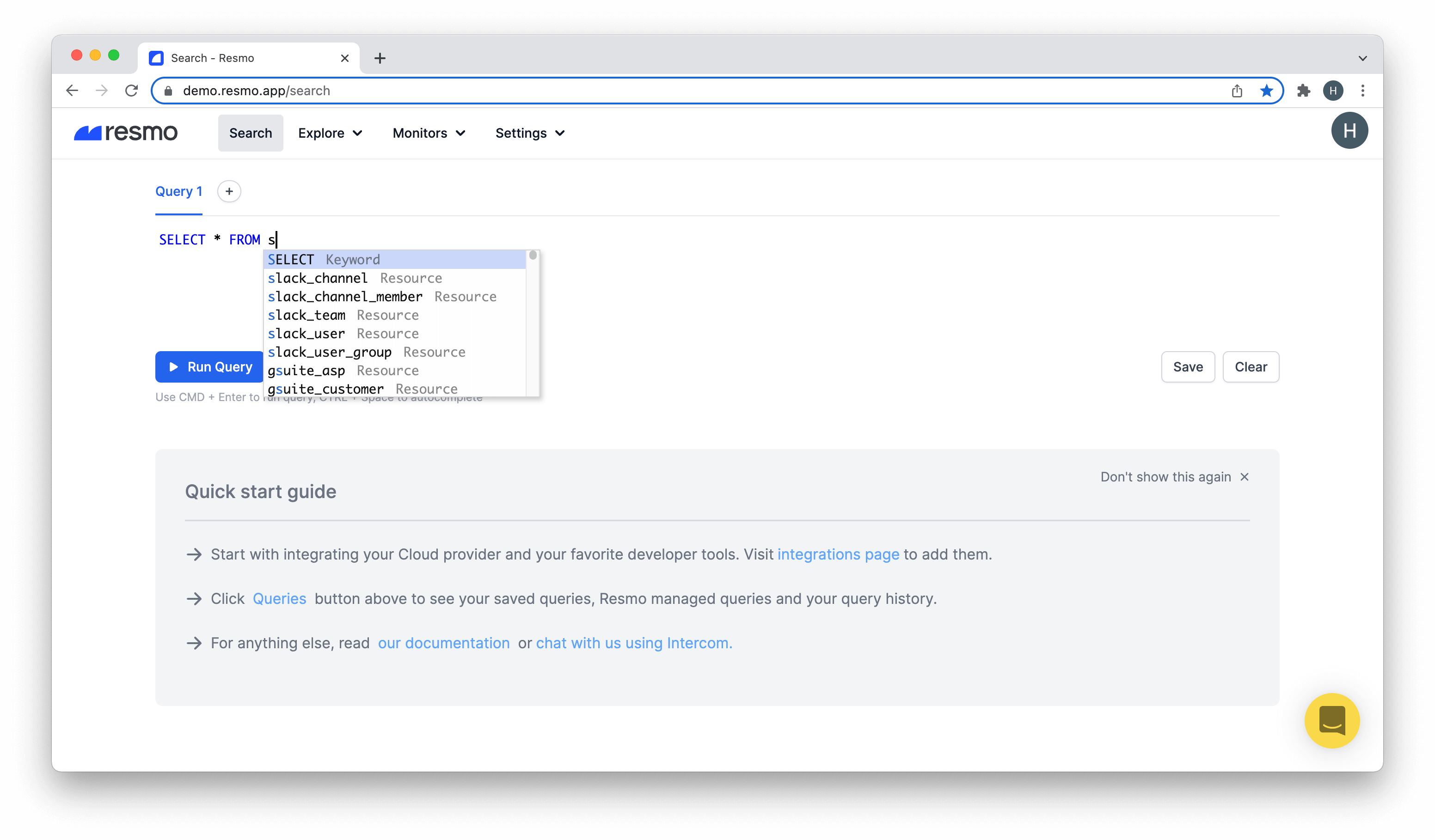Click the browser forward arrow
This screenshot has height=840, width=1435.
pos(102,91)
